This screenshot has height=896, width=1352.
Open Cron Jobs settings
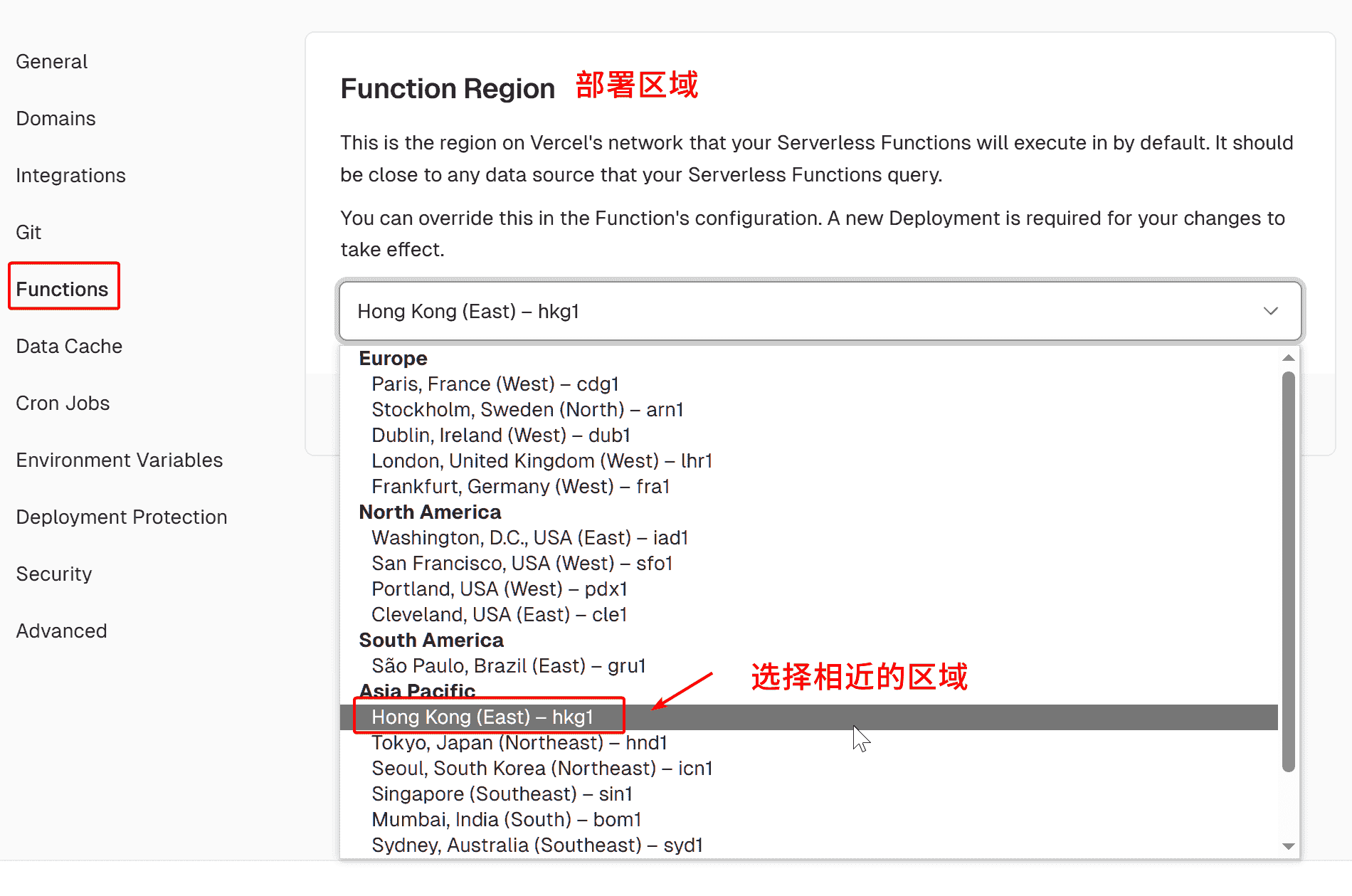[x=63, y=404]
